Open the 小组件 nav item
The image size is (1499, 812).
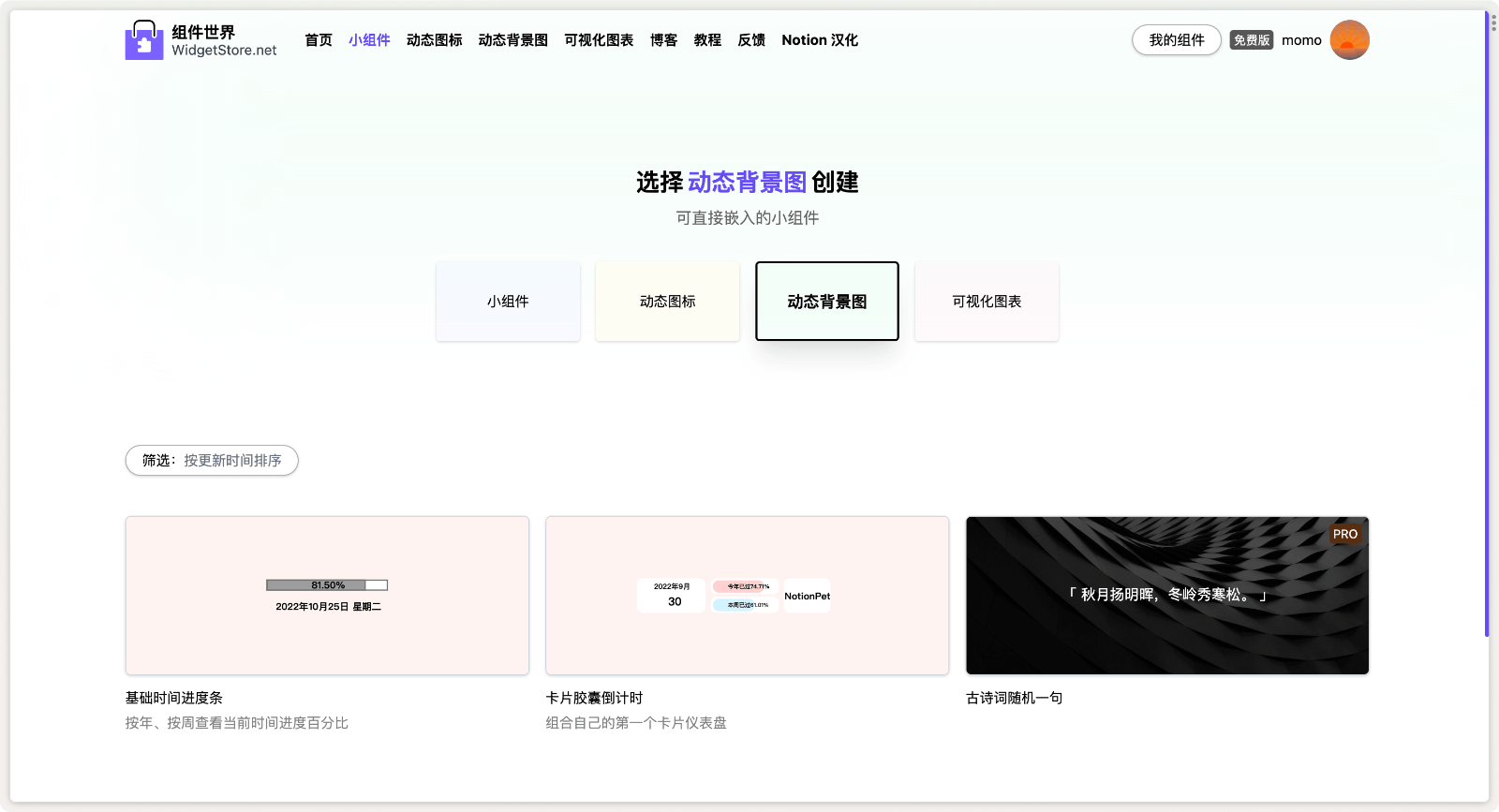click(x=369, y=40)
